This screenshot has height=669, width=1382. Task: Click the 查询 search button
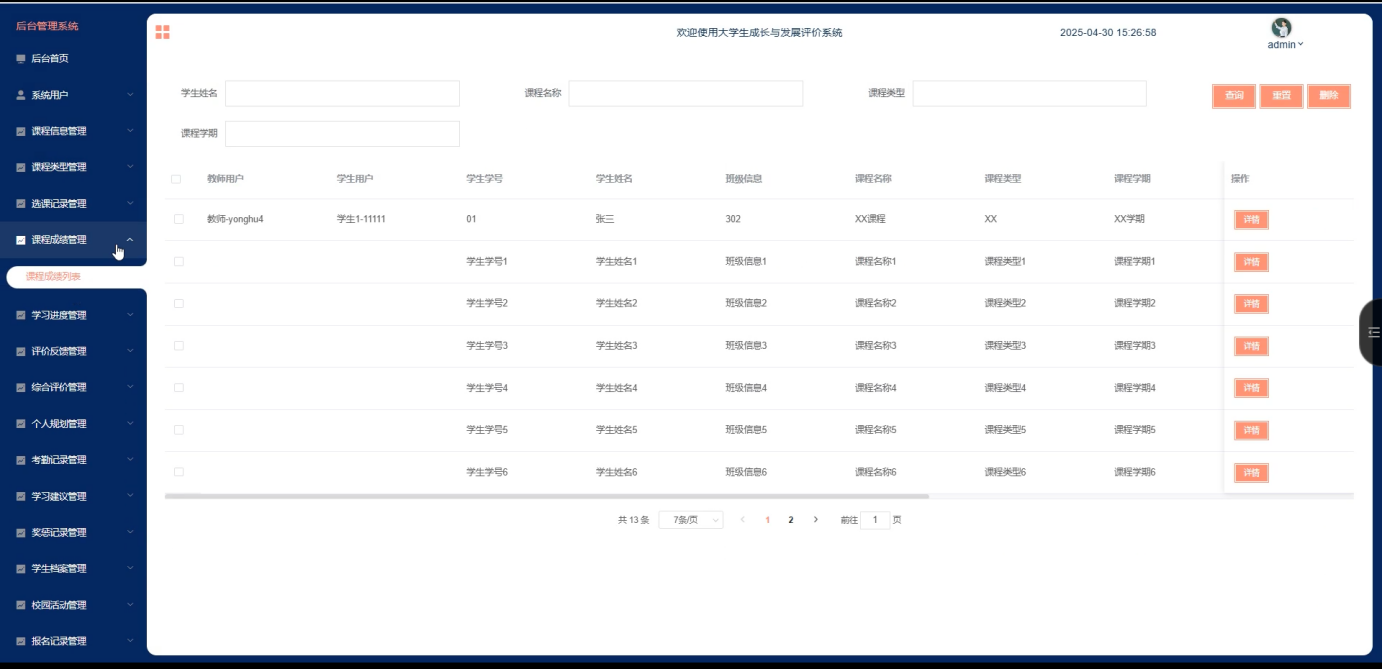coord(1233,96)
